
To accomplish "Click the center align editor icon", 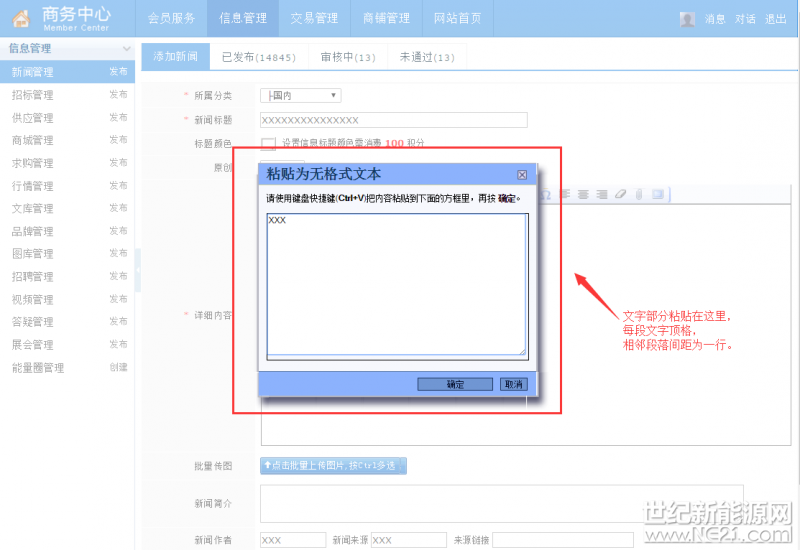I will [x=583, y=194].
